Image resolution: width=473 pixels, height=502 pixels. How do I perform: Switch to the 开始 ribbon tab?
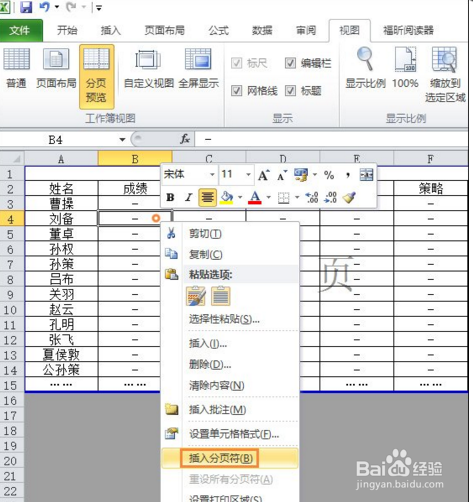(x=67, y=31)
